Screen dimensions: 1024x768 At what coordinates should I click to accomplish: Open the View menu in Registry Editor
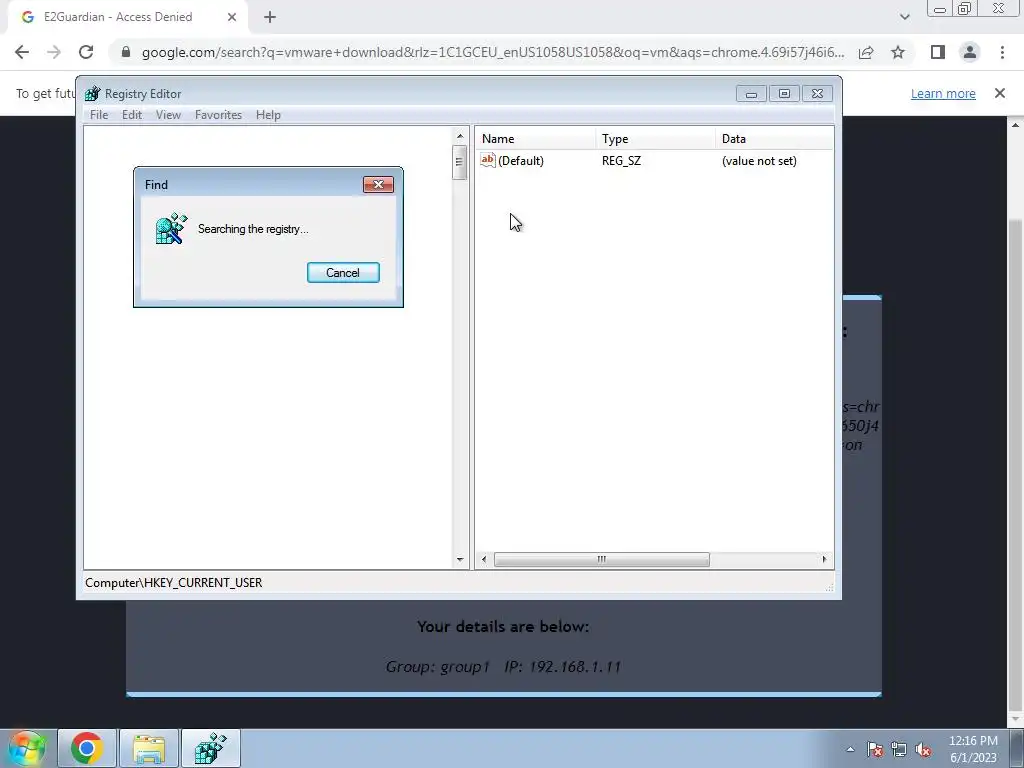click(168, 115)
